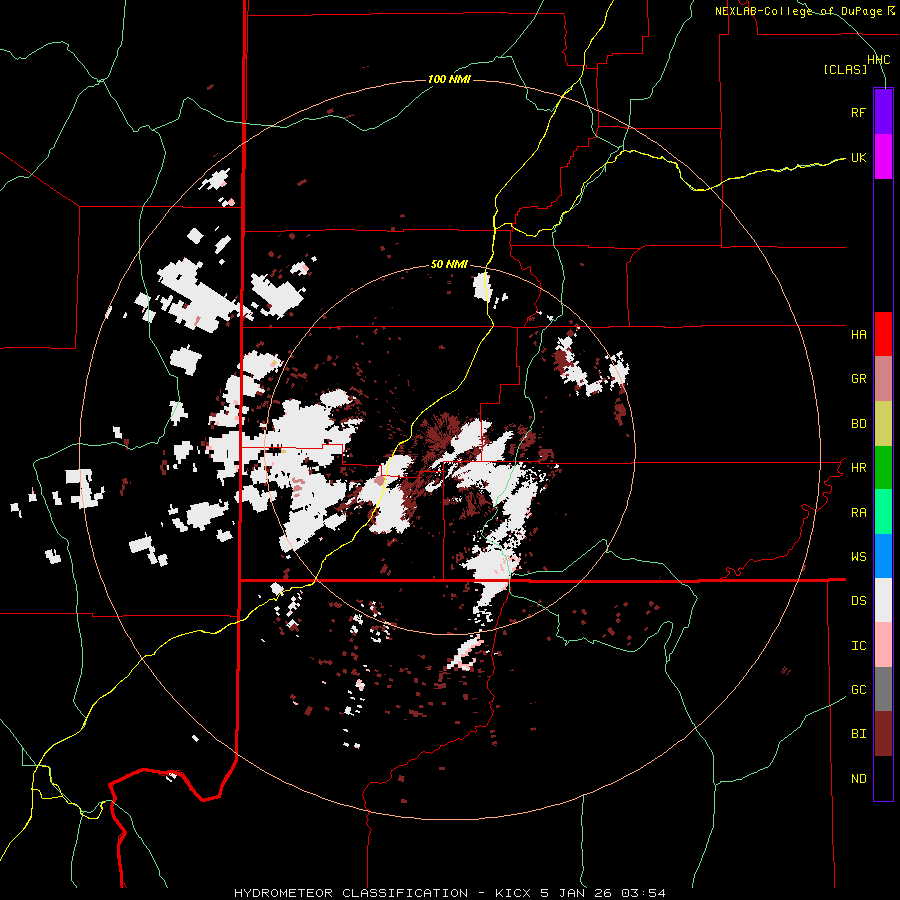Click the mint green RA legend swatch
900x900 pixels.
pyautogui.click(x=883, y=512)
